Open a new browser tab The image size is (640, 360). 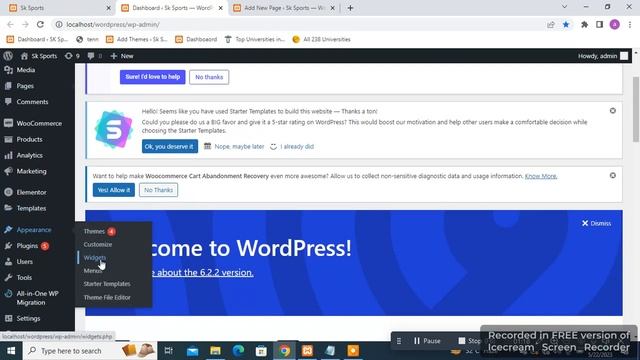(350, 8)
